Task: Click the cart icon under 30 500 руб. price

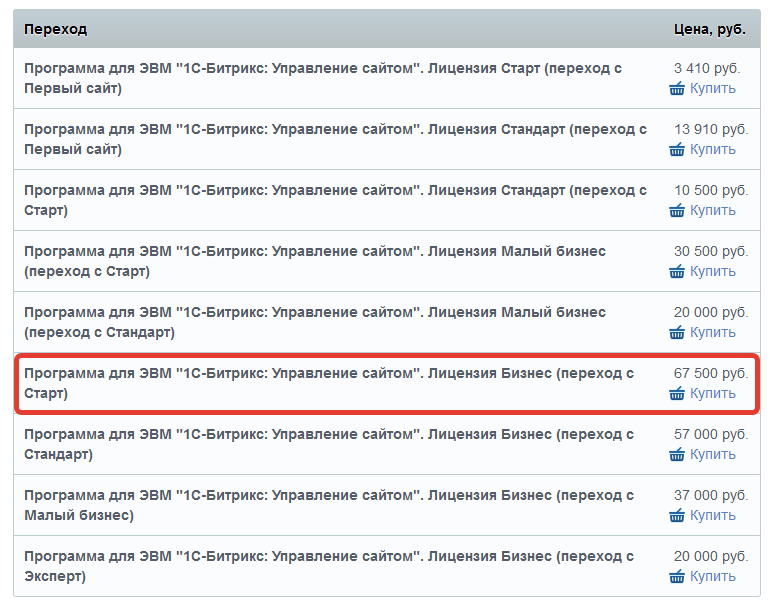Action: coord(677,271)
